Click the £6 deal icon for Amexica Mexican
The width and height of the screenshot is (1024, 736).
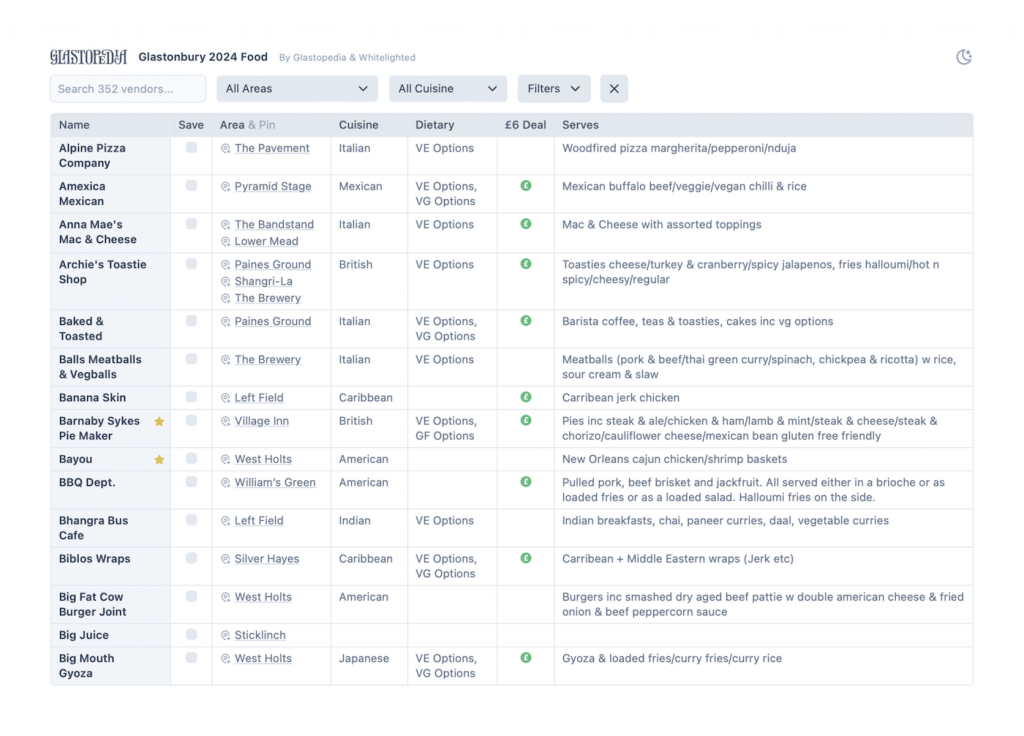(x=526, y=186)
